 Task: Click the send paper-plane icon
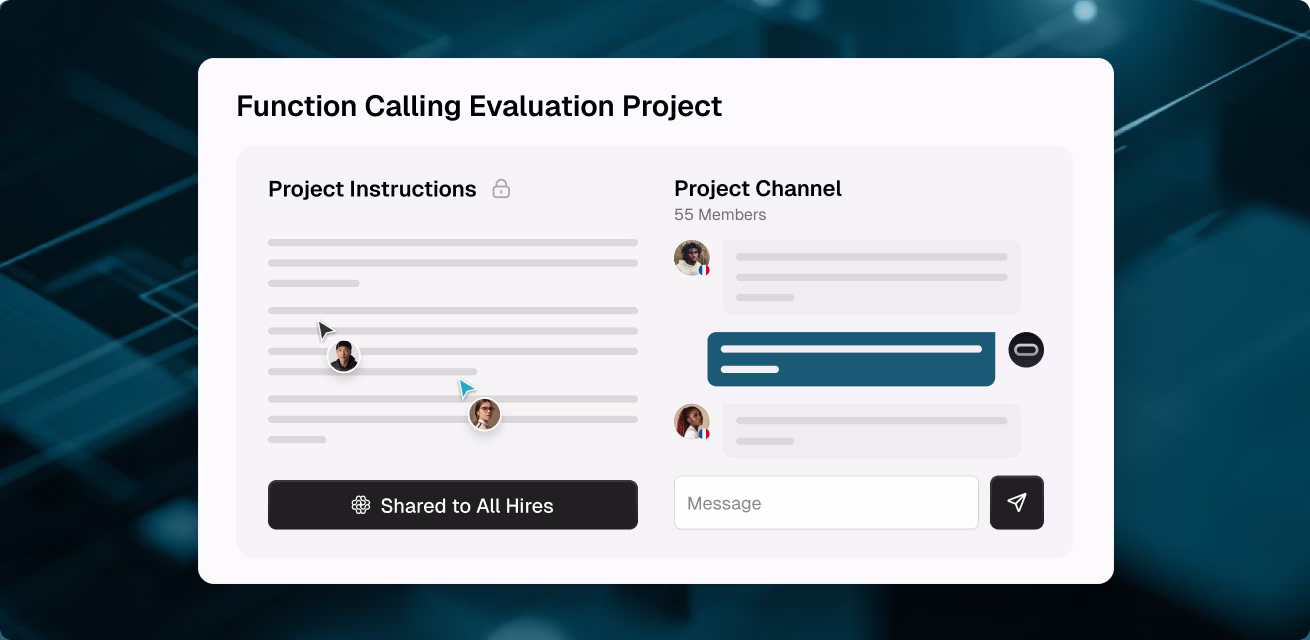[x=1017, y=502]
